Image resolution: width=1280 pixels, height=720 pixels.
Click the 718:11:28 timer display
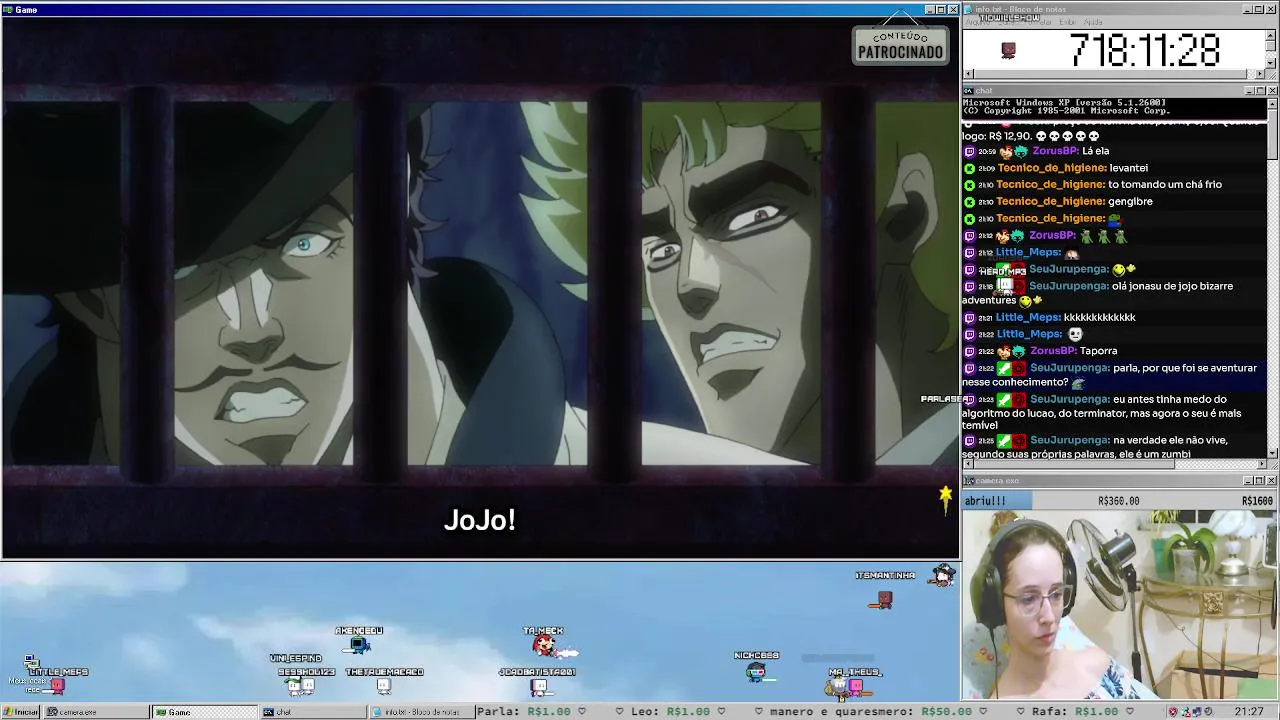pyautogui.click(x=1144, y=50)
